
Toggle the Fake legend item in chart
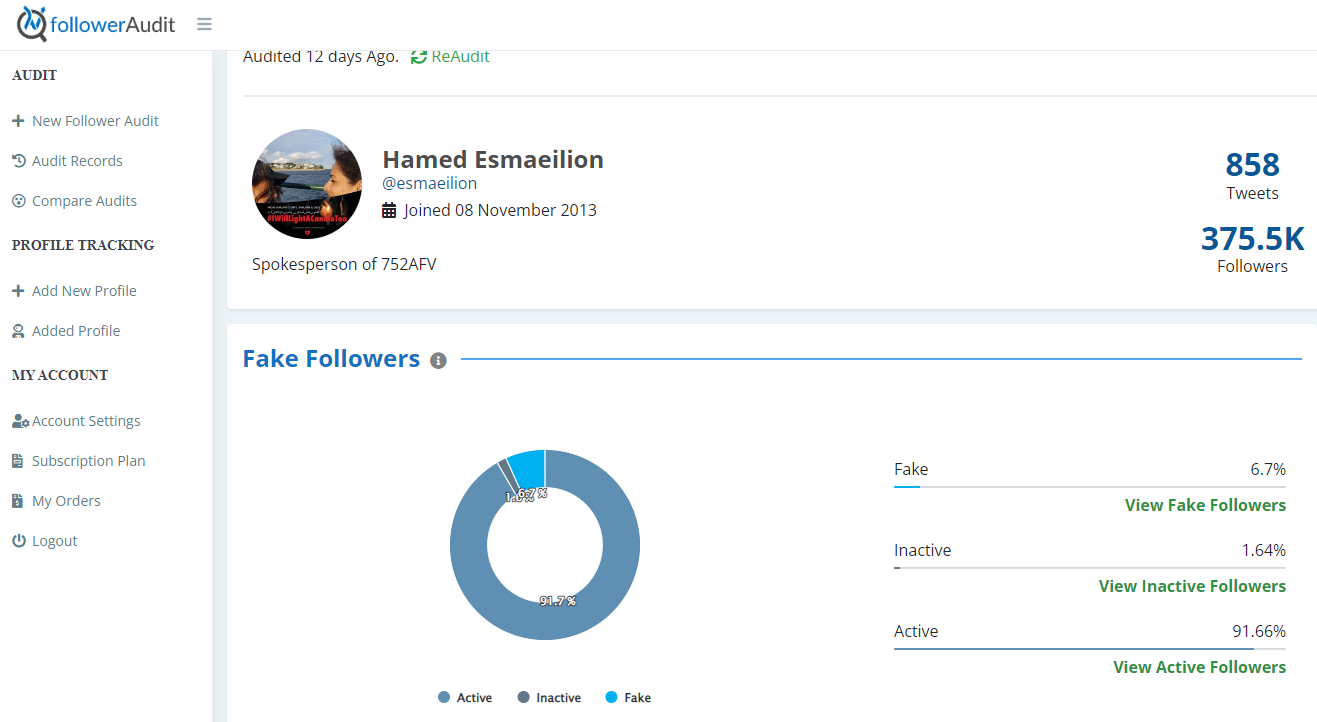click(628, 697)
